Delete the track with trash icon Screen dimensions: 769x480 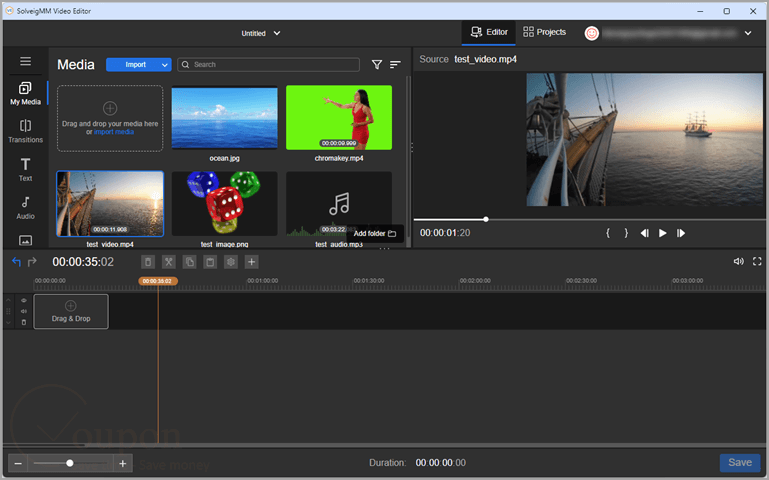[x=24, y=322]
